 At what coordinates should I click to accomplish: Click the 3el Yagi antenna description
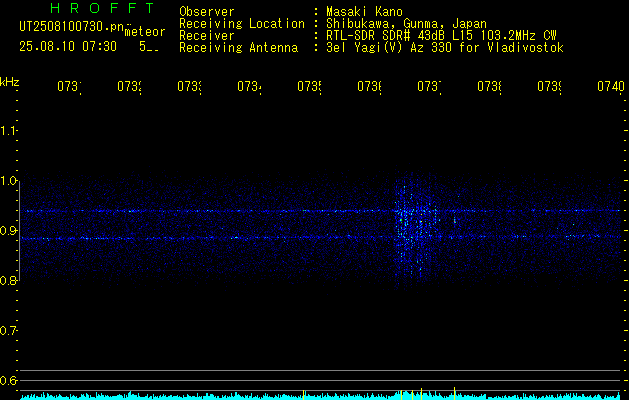(x=445, y=48)
